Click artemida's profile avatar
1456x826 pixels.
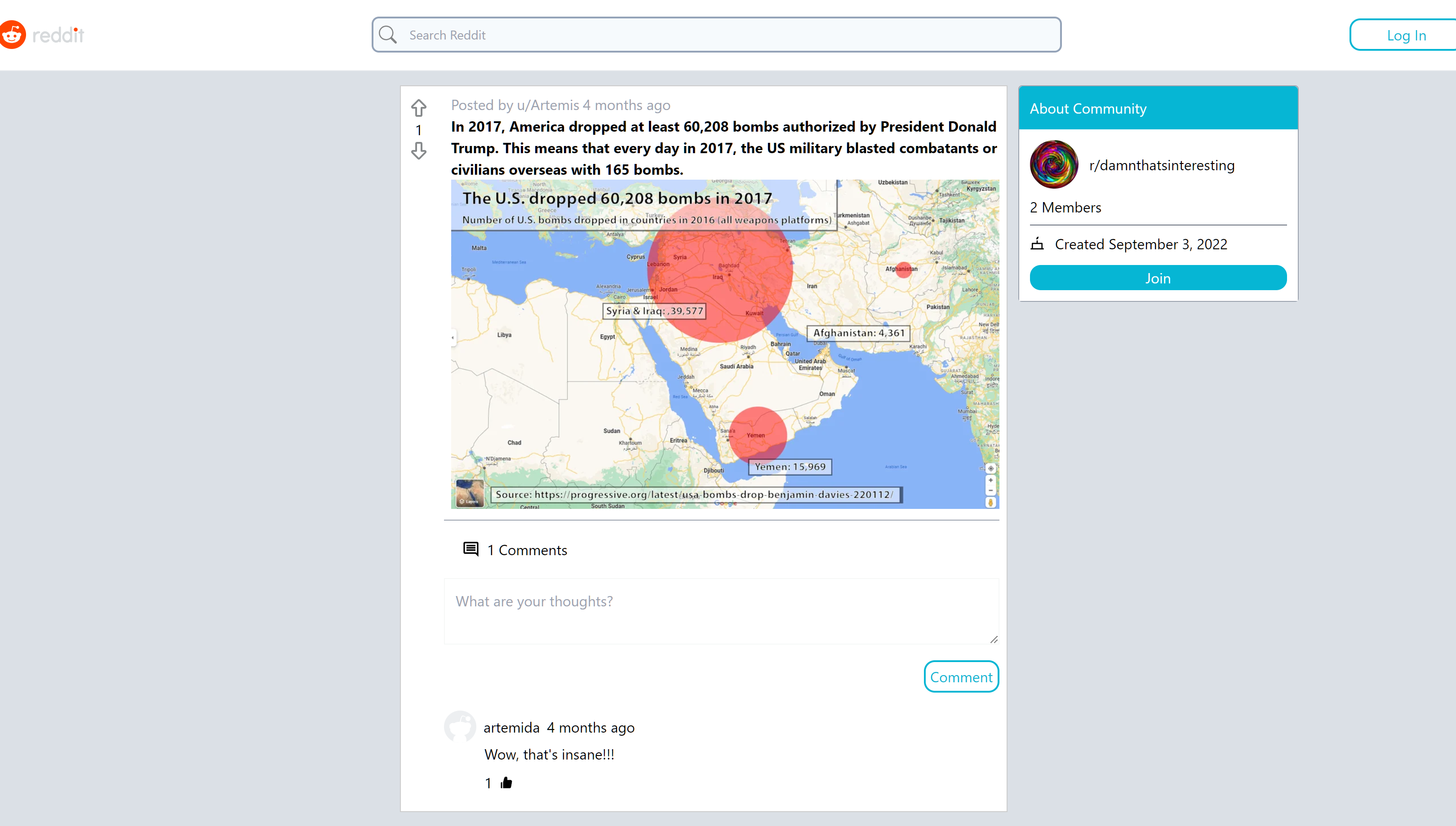pos(460,726)
